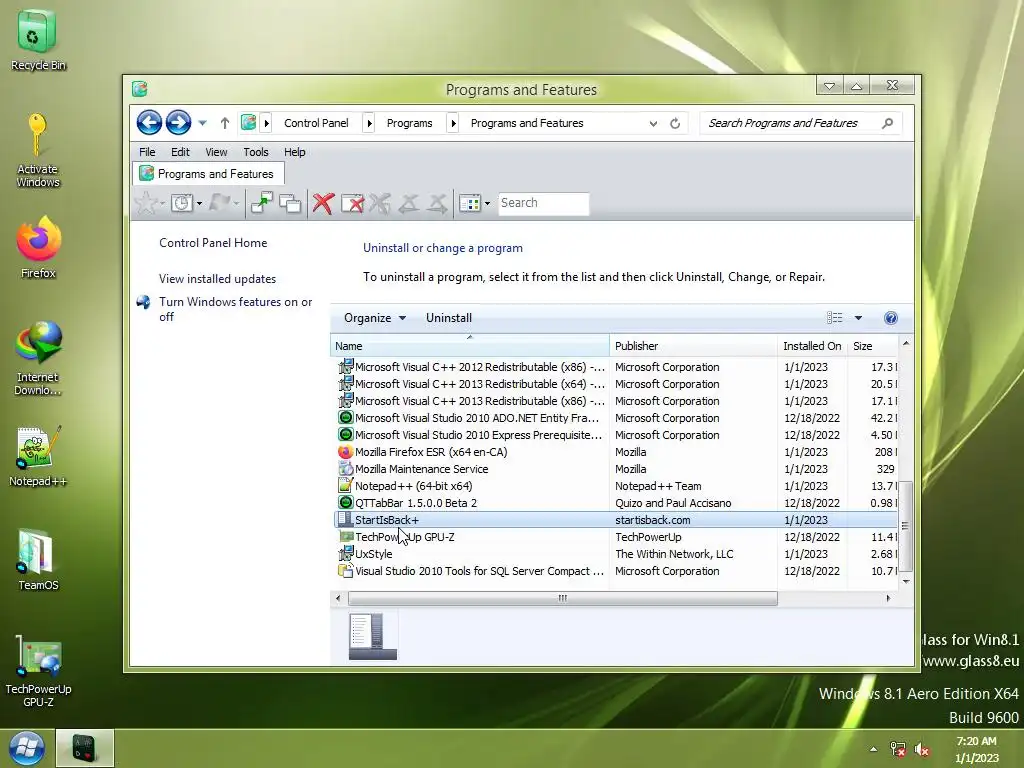This screenshot has width=1024, height=768.
Task: Open the address bar history dropdown
Action: [x=653, y=123]
